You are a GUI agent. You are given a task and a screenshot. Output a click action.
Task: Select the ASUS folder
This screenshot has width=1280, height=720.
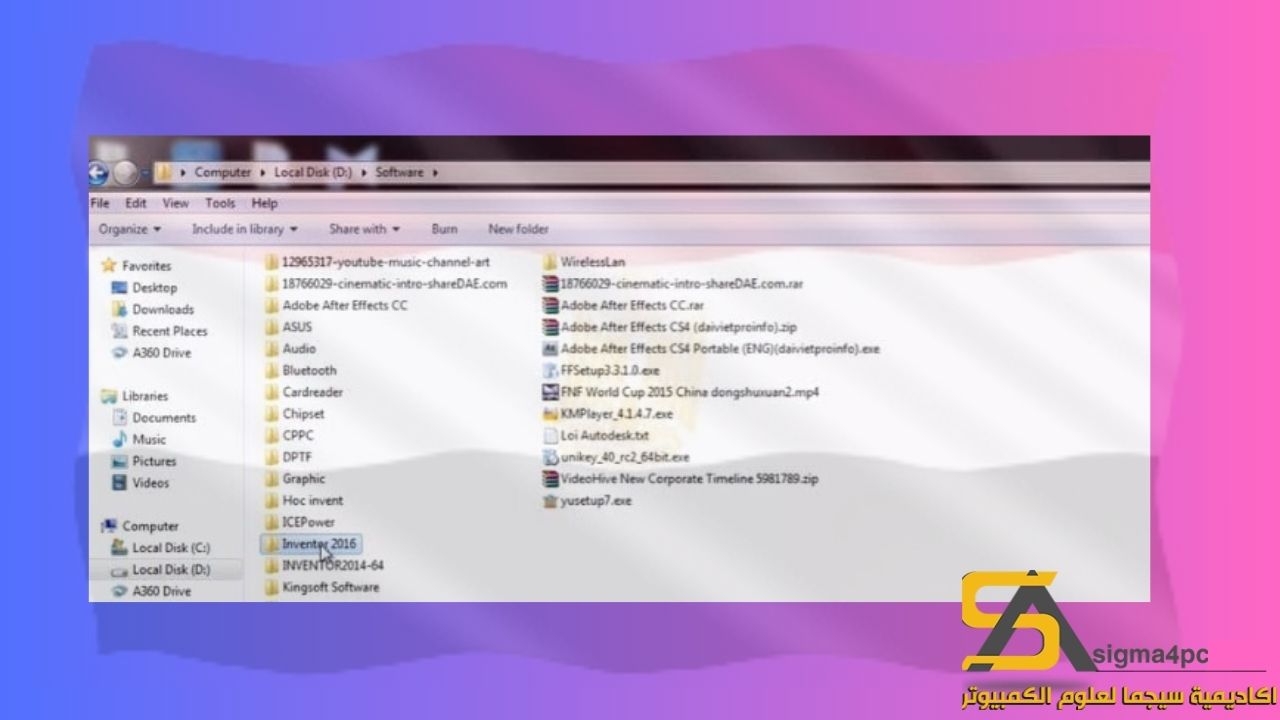pyautogui.click(x=289, y=327)
